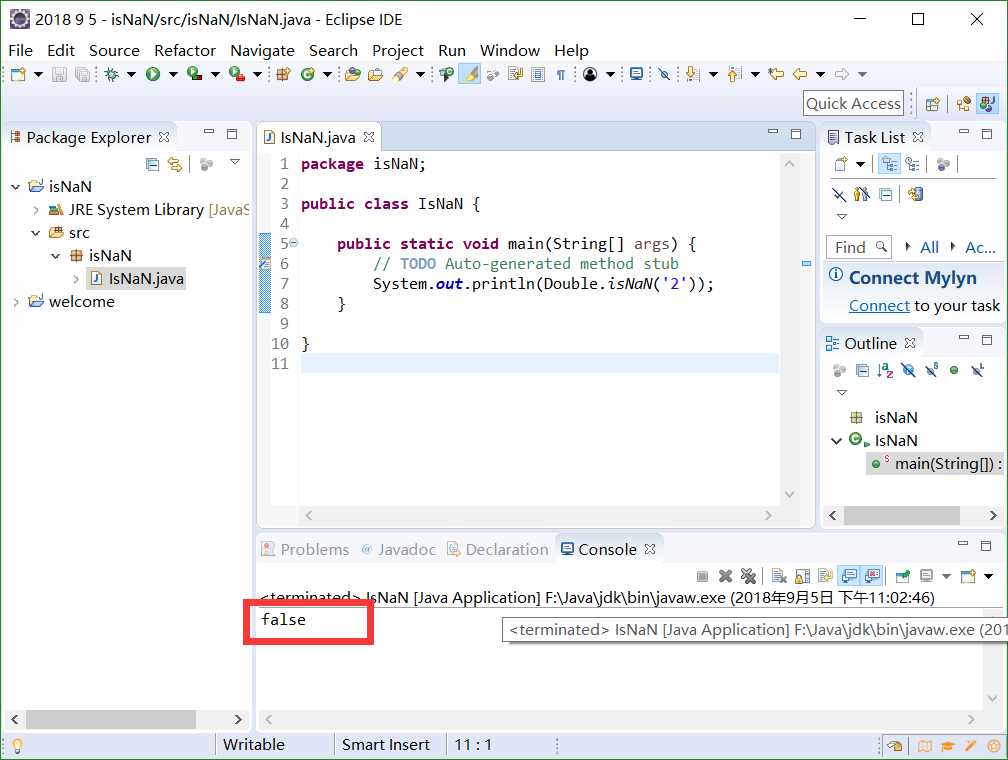1008x760 pixels.
Task: Open the Run menu
Action: pyautogui.click(x=452, y=50)
